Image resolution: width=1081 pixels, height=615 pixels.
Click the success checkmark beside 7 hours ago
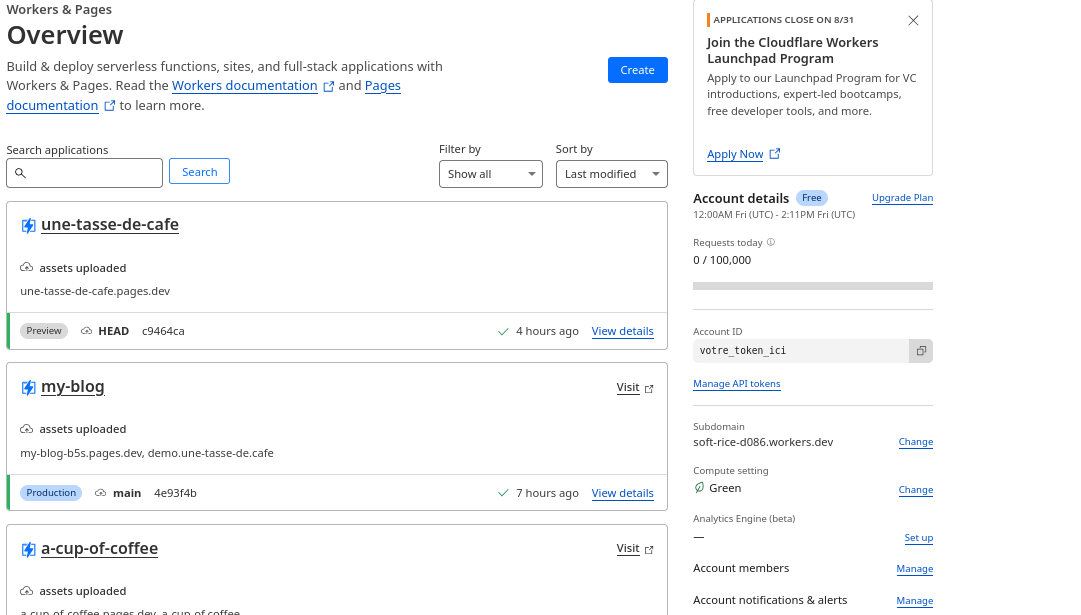point(503,493)
